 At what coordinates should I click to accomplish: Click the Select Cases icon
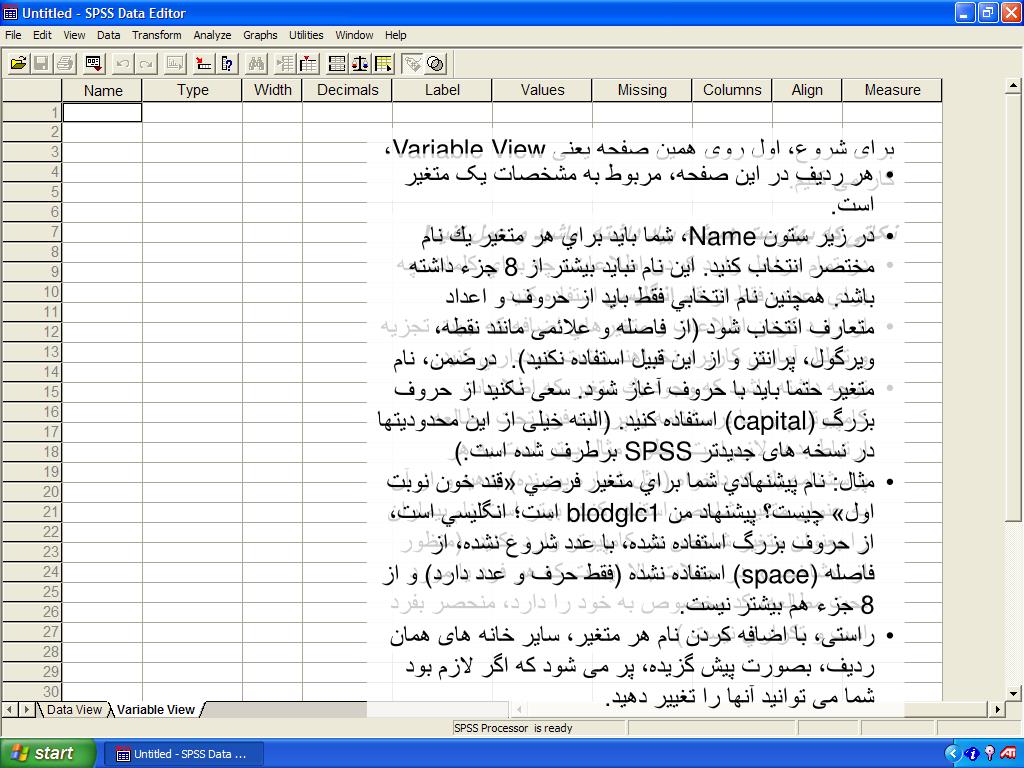(x=383, y=63)
